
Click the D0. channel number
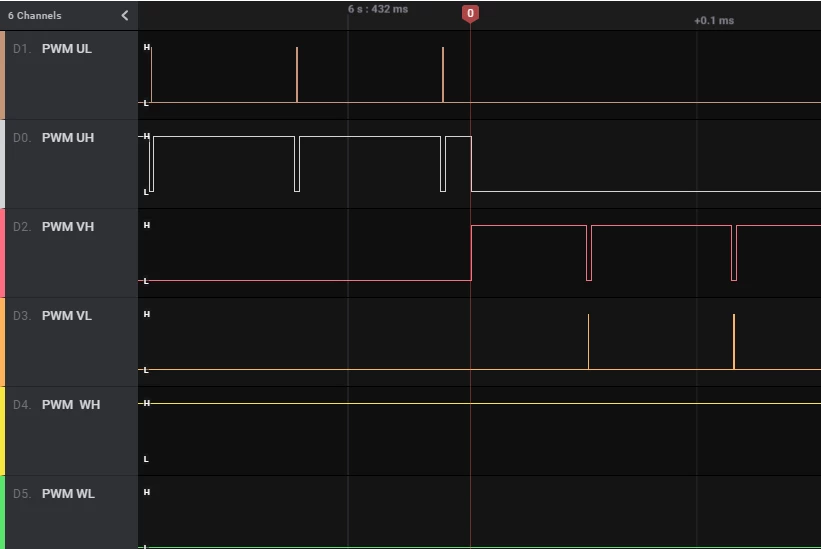point(22,138)
